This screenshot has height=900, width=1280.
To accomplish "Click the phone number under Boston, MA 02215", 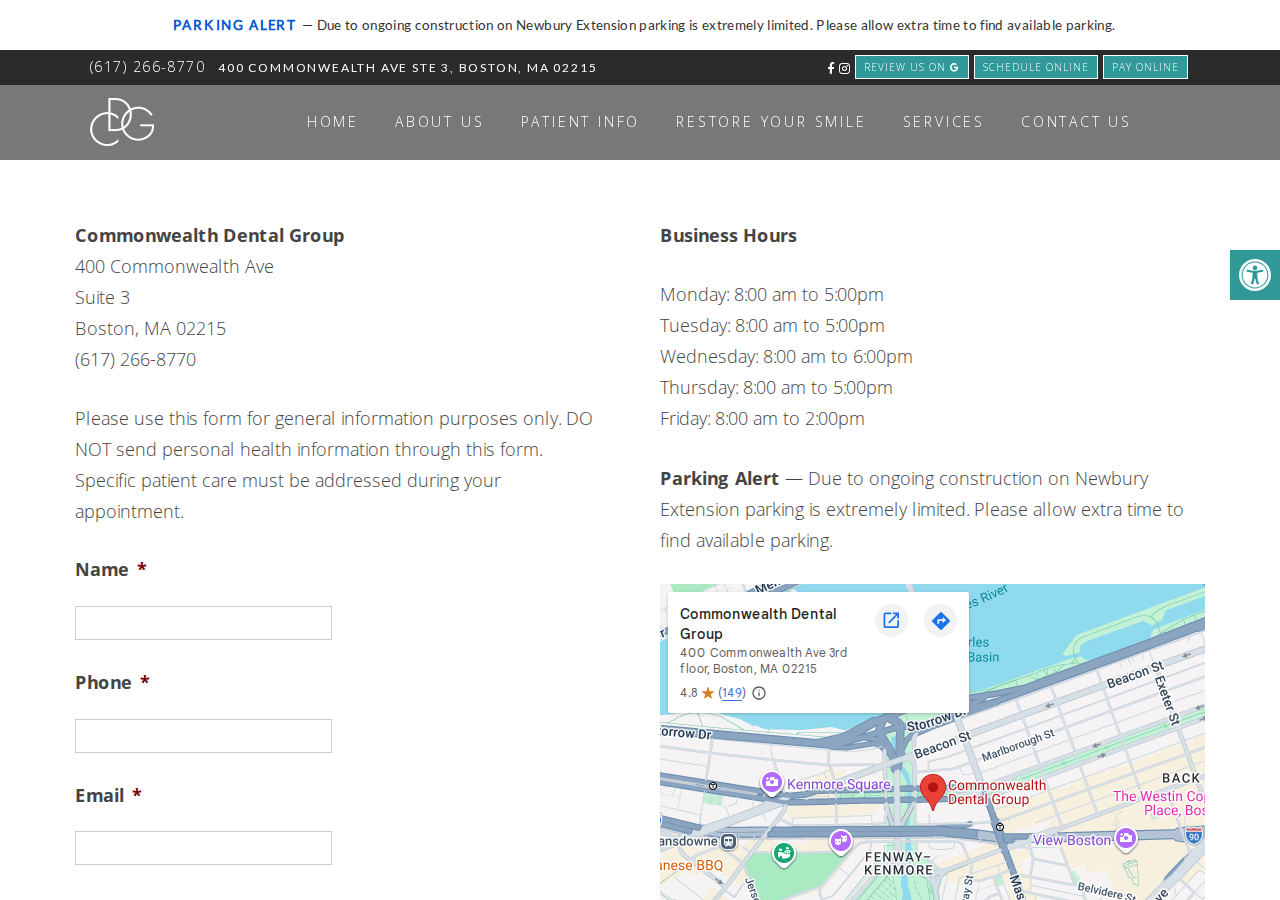I will coord(136,360).
